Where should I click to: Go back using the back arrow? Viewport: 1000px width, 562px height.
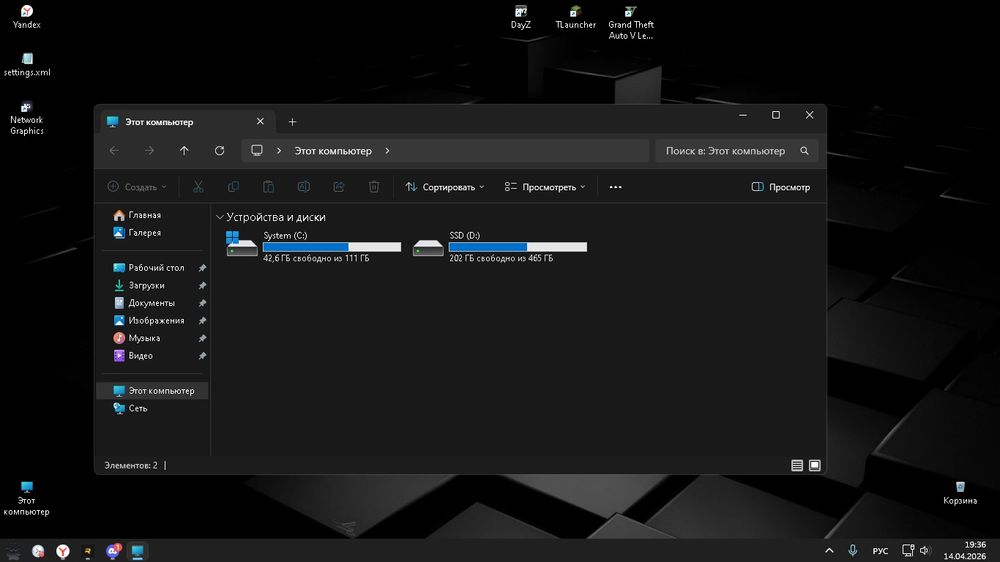pos(114,151)
